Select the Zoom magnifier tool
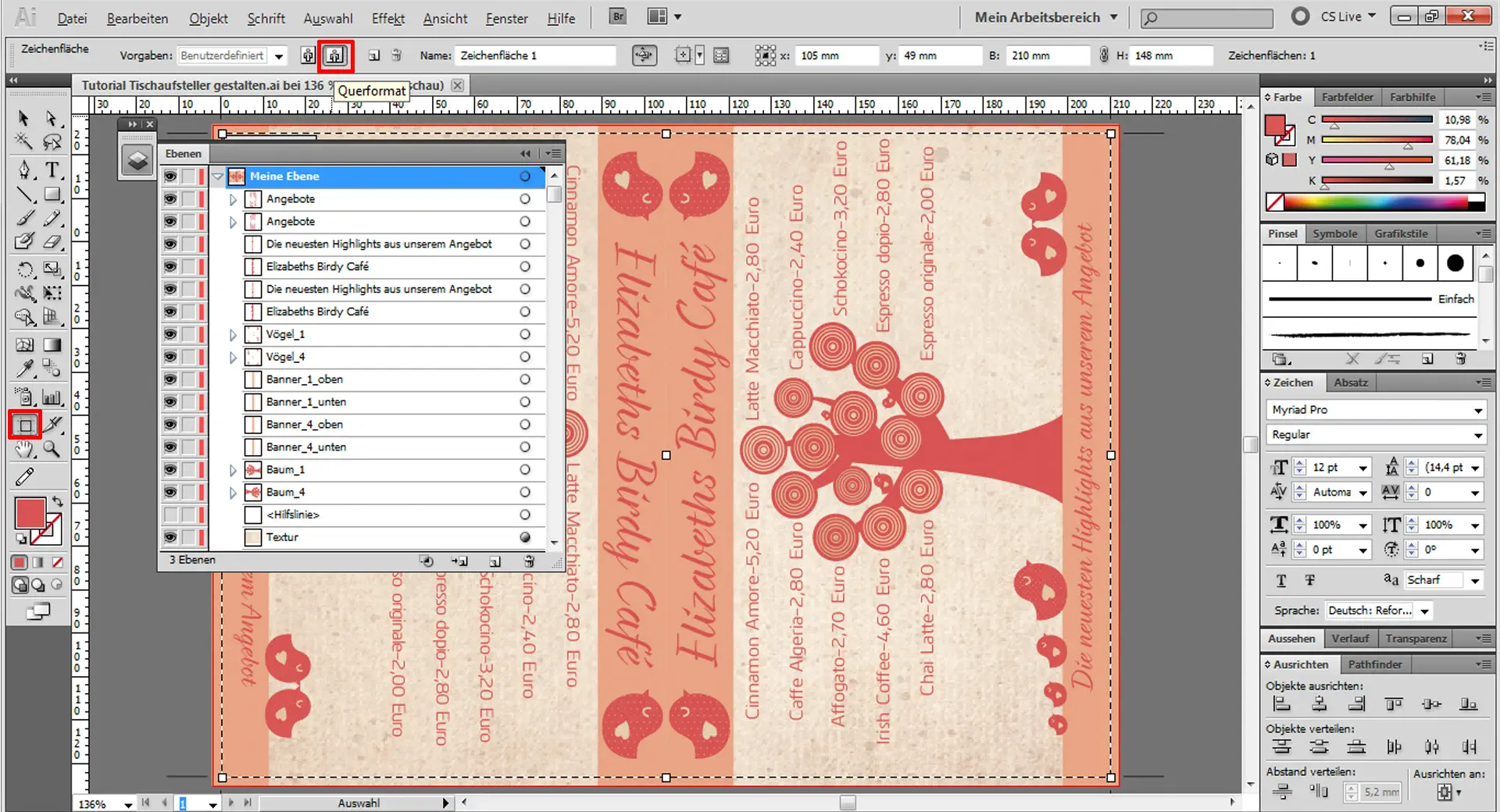 pos(52,449)
